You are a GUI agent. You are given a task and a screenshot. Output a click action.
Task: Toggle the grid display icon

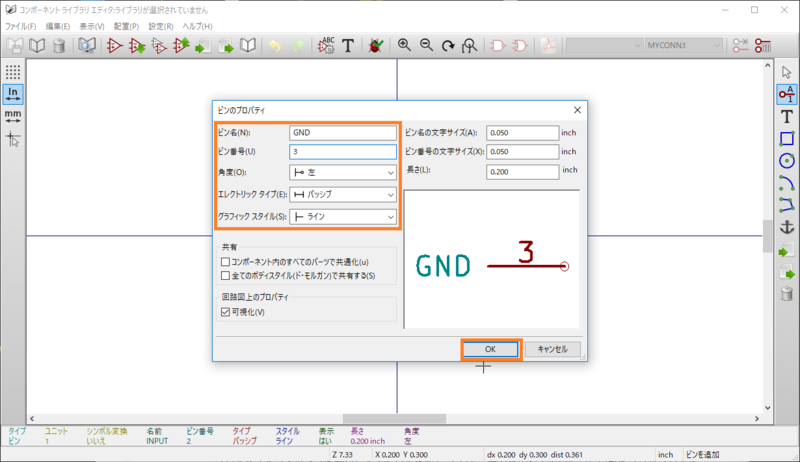tap(13, 72)
